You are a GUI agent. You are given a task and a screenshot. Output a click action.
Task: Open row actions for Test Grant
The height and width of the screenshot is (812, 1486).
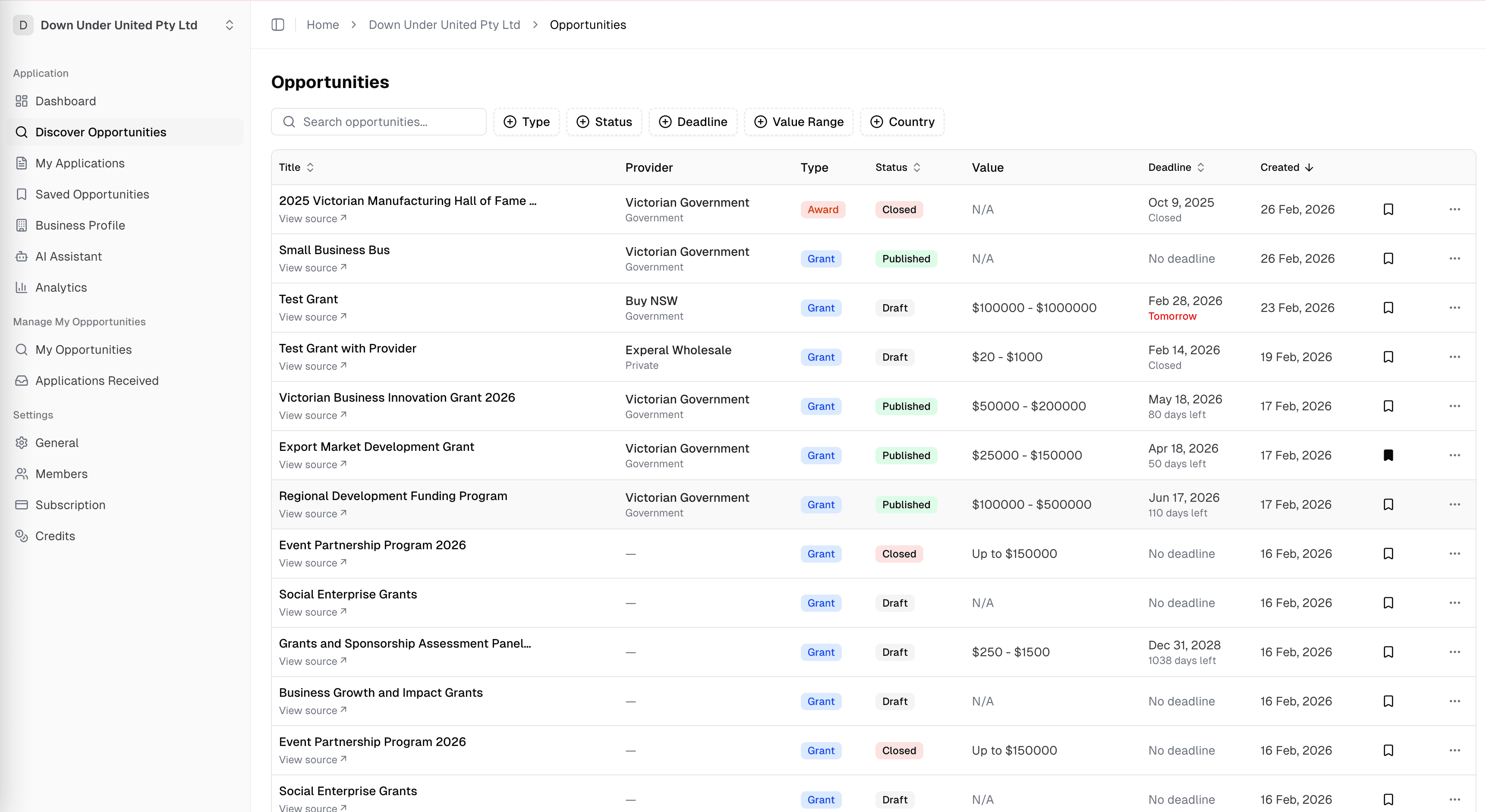[x=1454, y=307]
